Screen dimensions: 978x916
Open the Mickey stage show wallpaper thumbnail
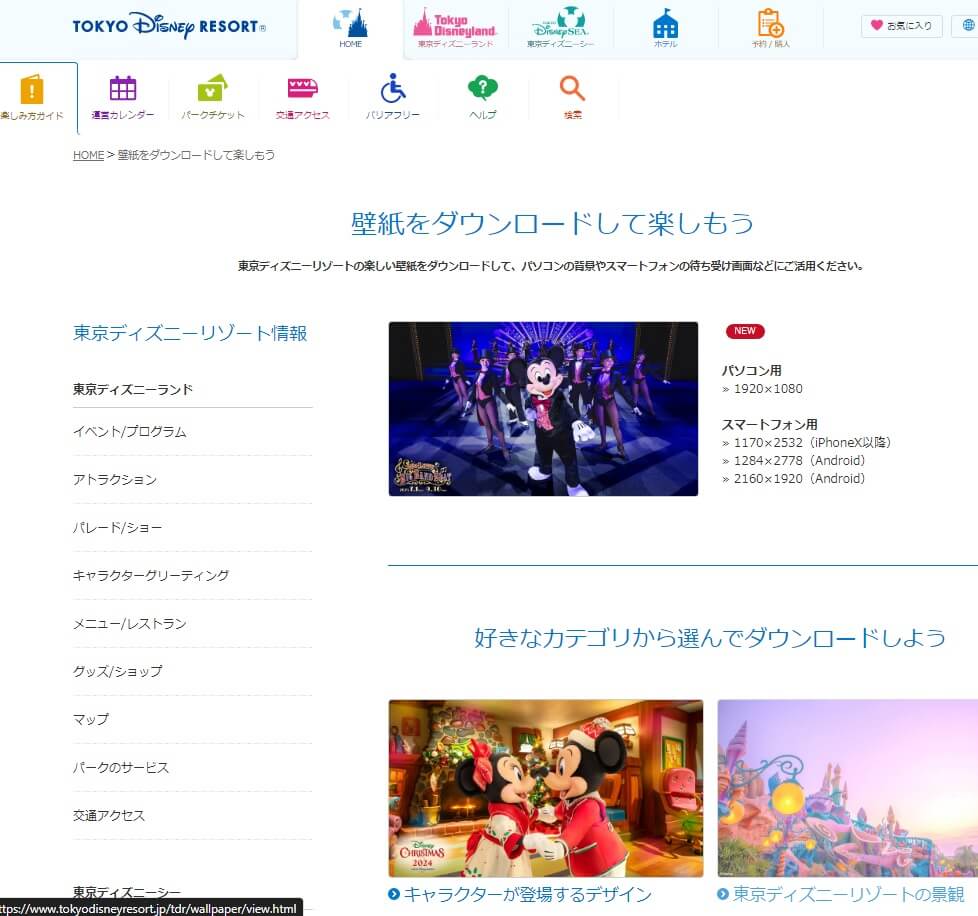tap(543, 409)
